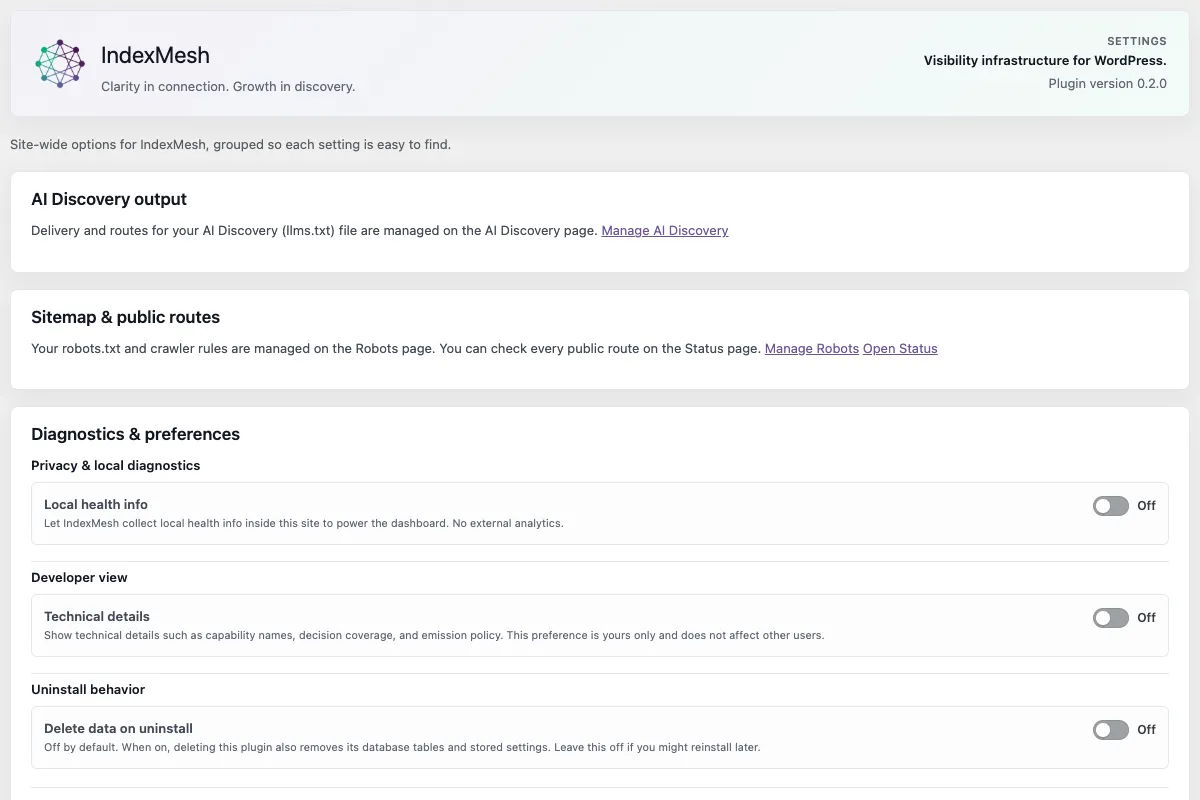1200x800 pixels.
Task: Toggle Delete data on uninstall
Action: pos(1110,730)
